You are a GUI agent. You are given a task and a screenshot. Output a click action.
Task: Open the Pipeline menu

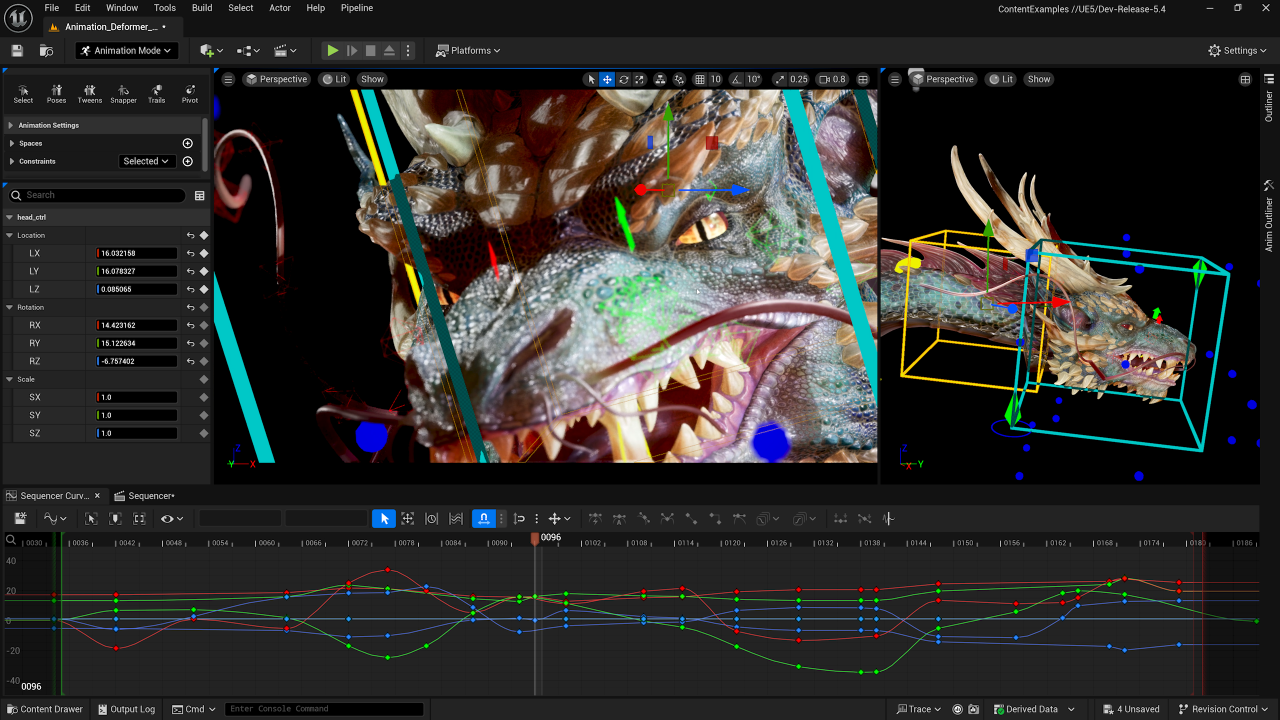pos(357,8)
